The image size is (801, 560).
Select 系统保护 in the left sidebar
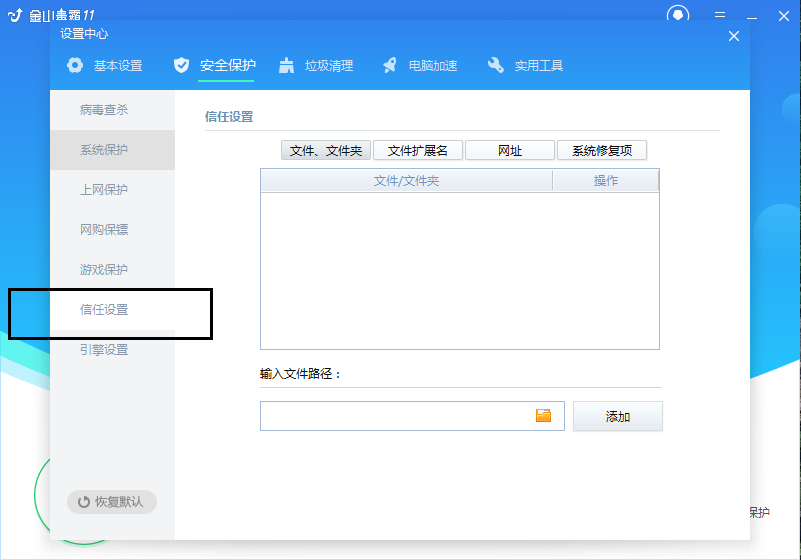104,150
